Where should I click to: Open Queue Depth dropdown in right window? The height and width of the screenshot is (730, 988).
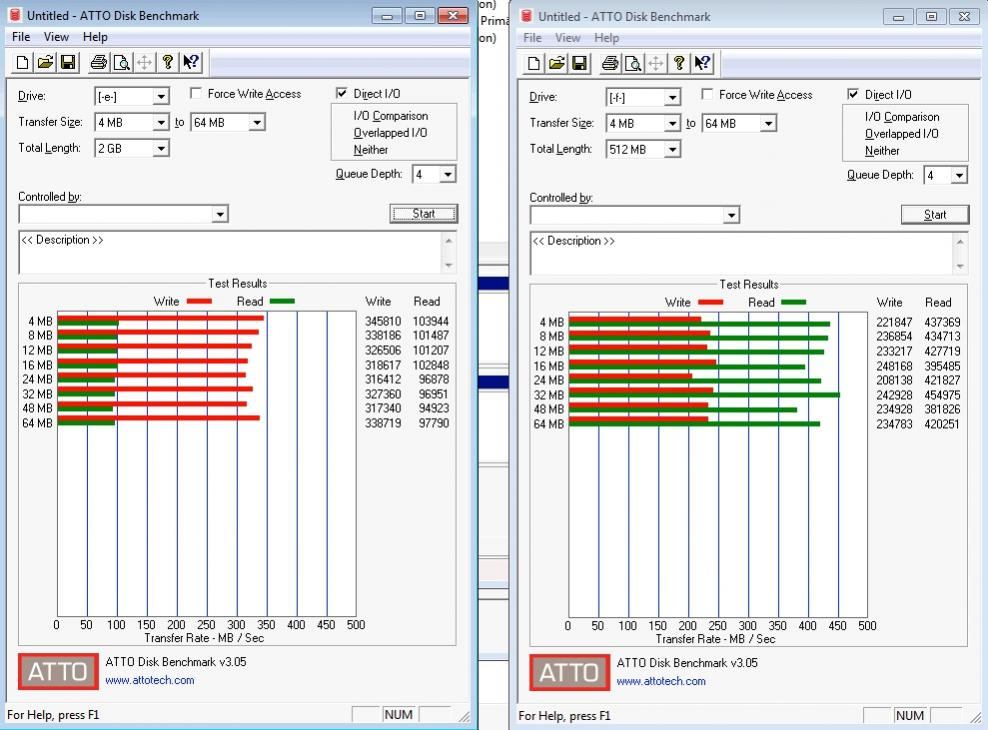[959, 175]
